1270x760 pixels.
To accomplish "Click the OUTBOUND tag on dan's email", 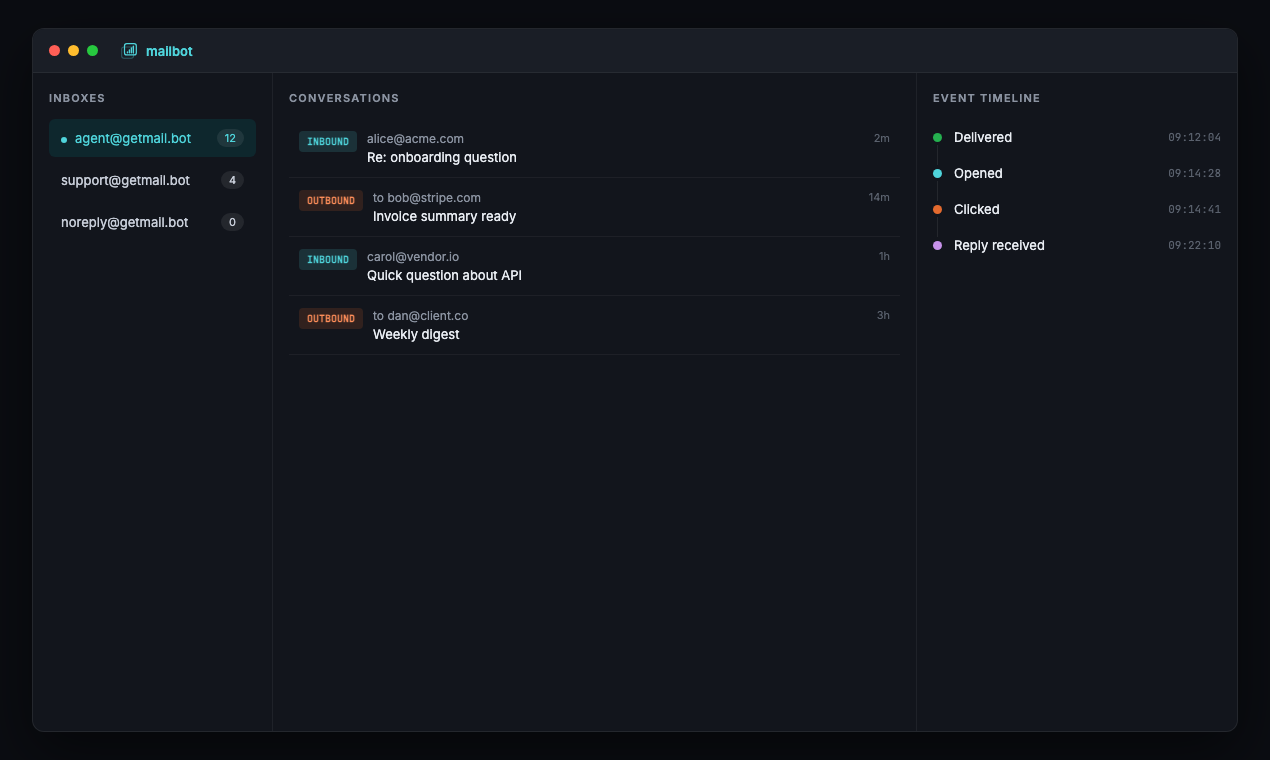I will pos(331,319).
